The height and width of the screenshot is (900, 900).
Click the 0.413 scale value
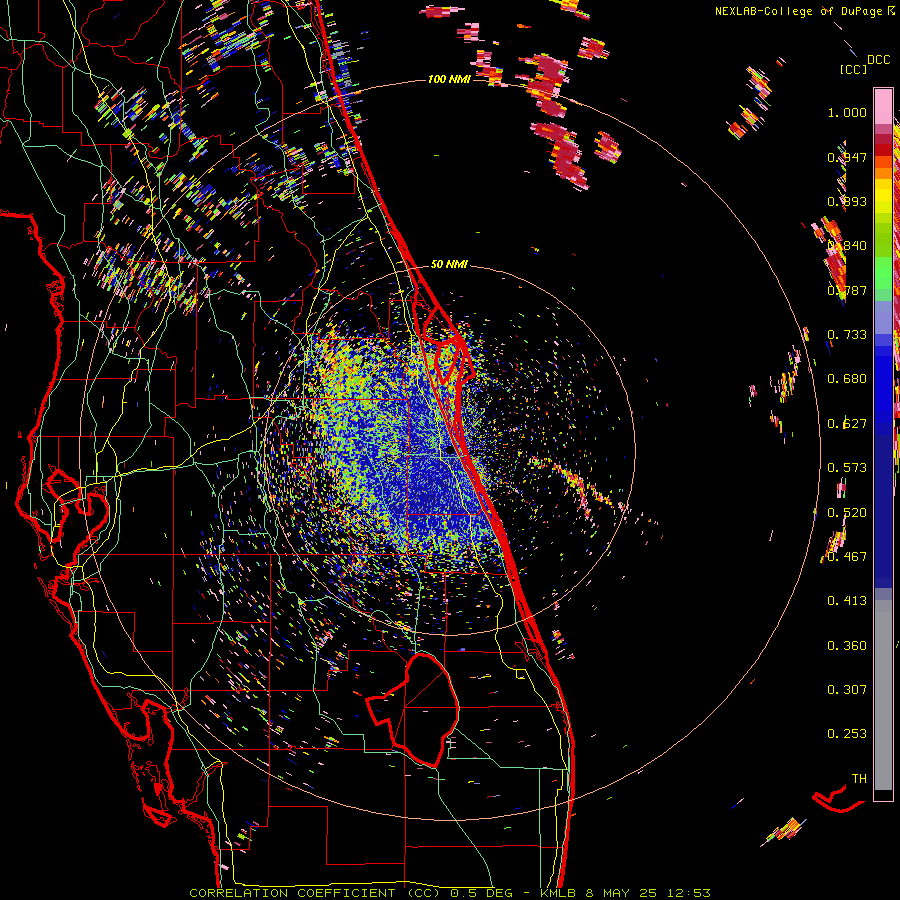(847, 601)
